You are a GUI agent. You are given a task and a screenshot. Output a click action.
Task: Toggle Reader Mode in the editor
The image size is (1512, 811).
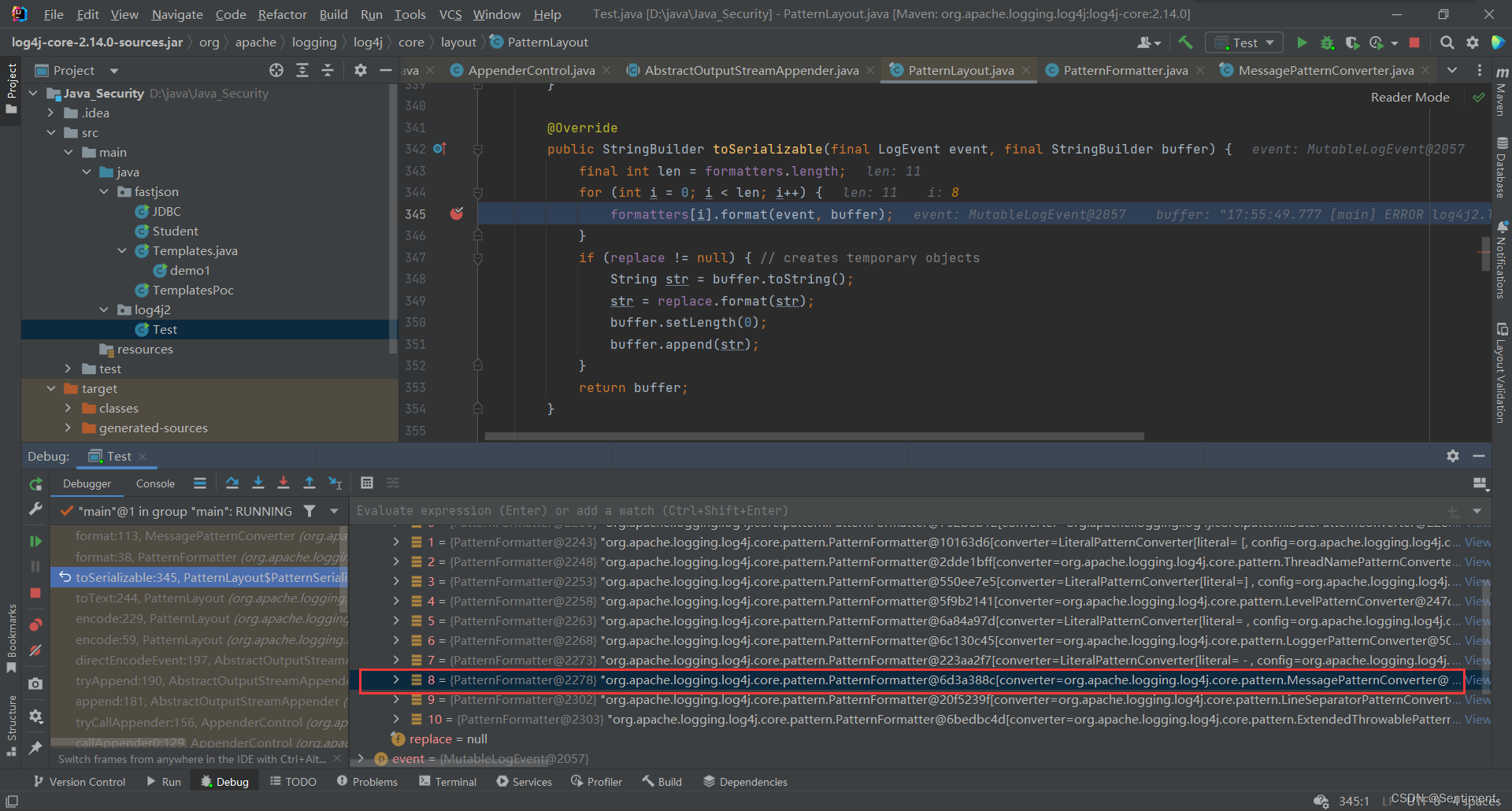point(1410,97)
